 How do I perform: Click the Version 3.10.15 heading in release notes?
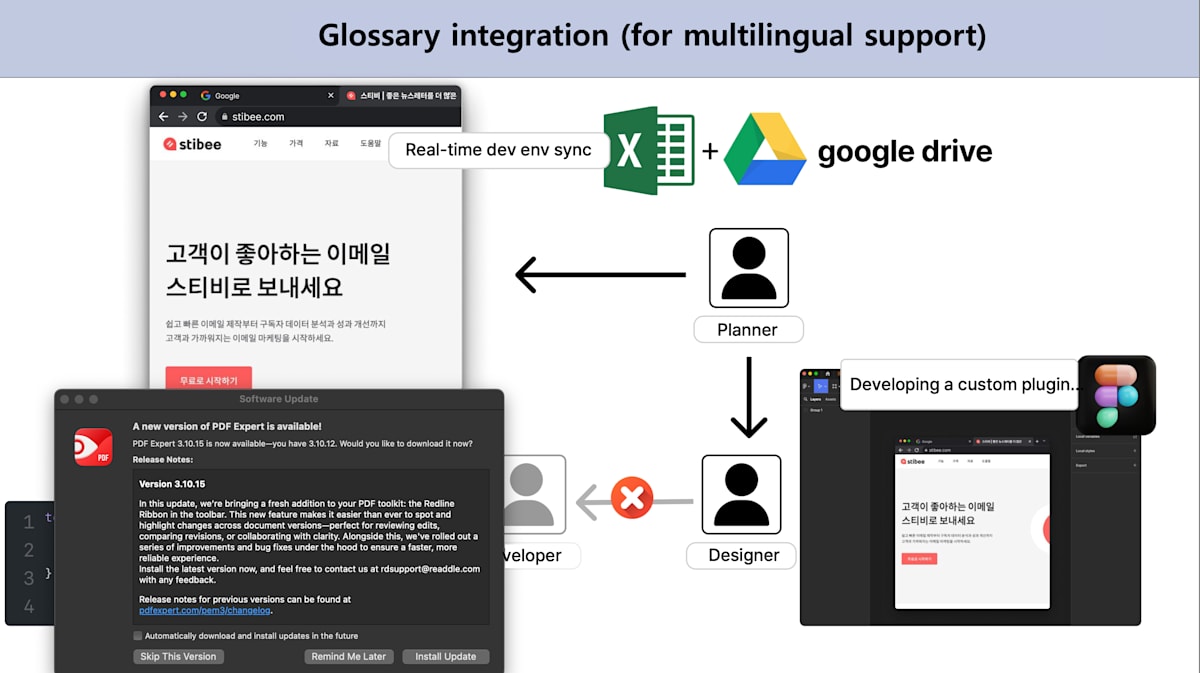(x=172, y=484)
